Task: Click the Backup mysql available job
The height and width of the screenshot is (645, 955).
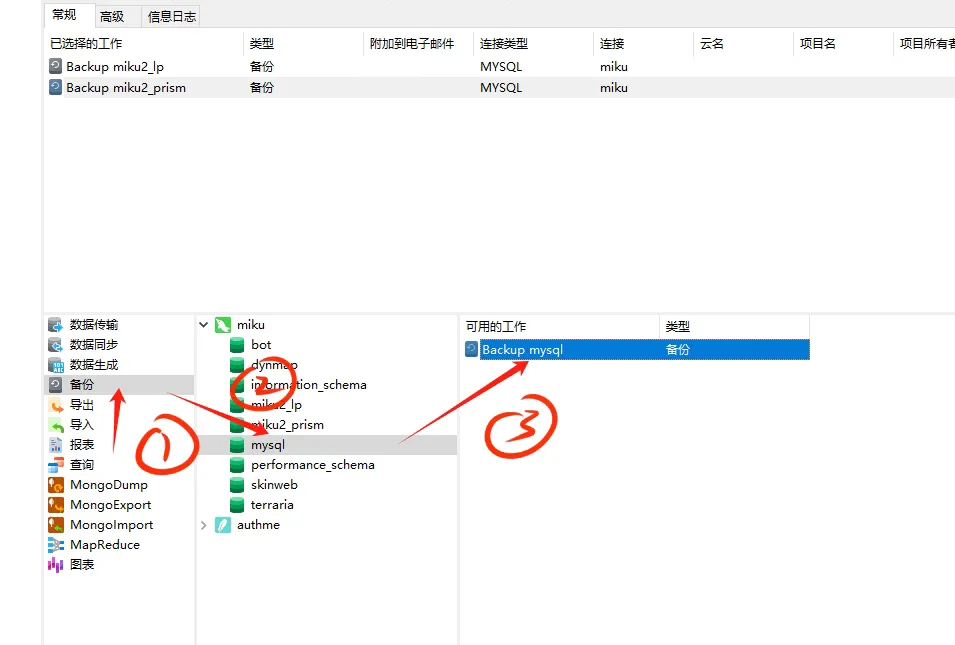Action: point(522,350)
